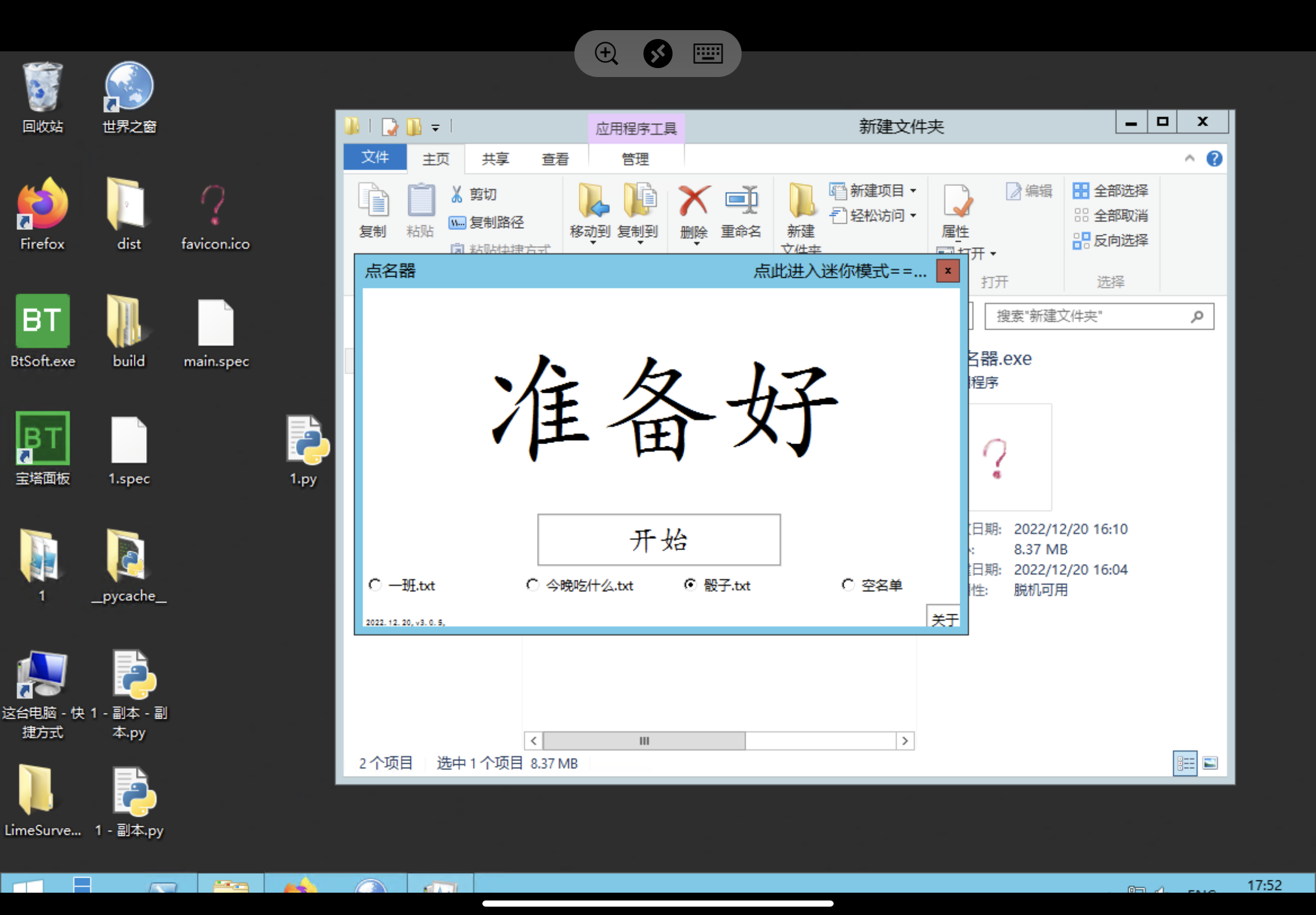Click the Invert selection icon
Image resolution: width=1316 pixels, height=915 pixels.
1081,240
